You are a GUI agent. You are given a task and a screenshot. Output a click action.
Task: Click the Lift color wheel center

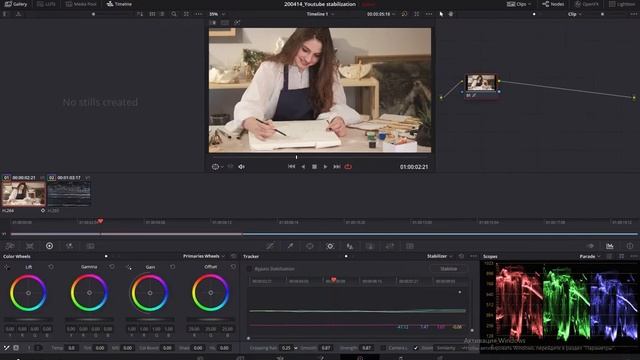pyautogui.click(x=28, y=293)
